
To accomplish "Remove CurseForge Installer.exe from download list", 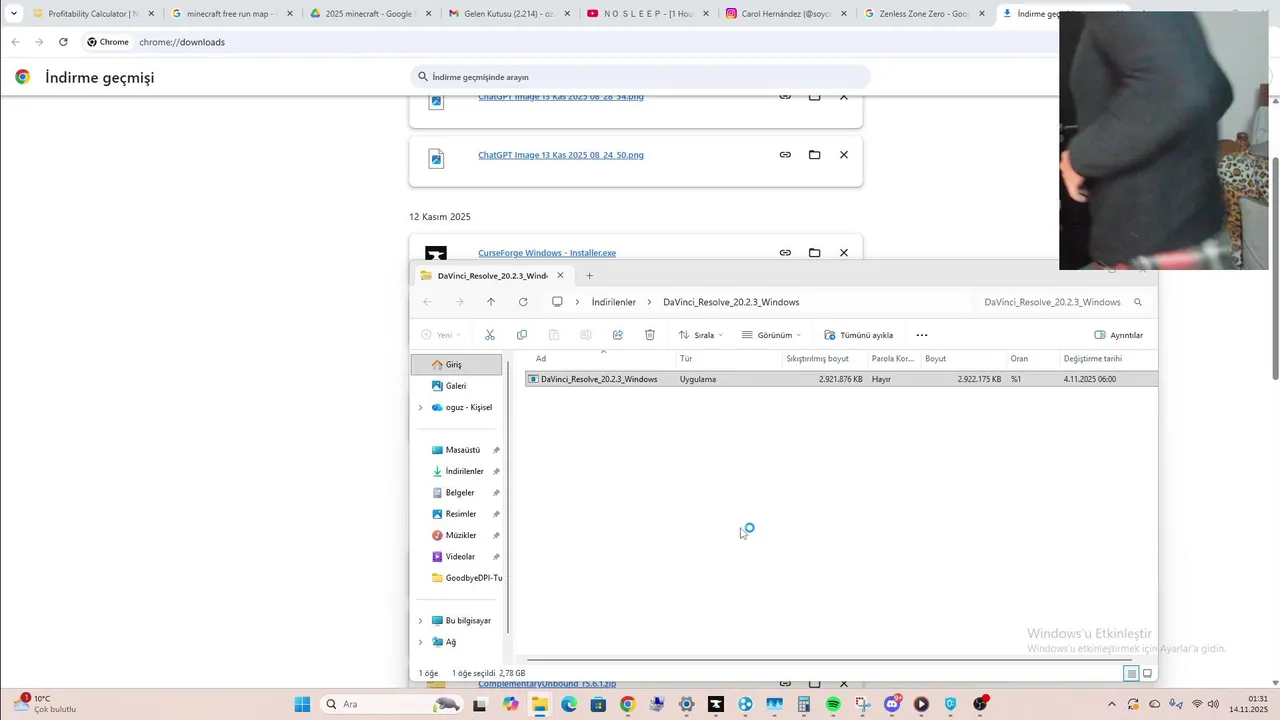I will [844, 253].
